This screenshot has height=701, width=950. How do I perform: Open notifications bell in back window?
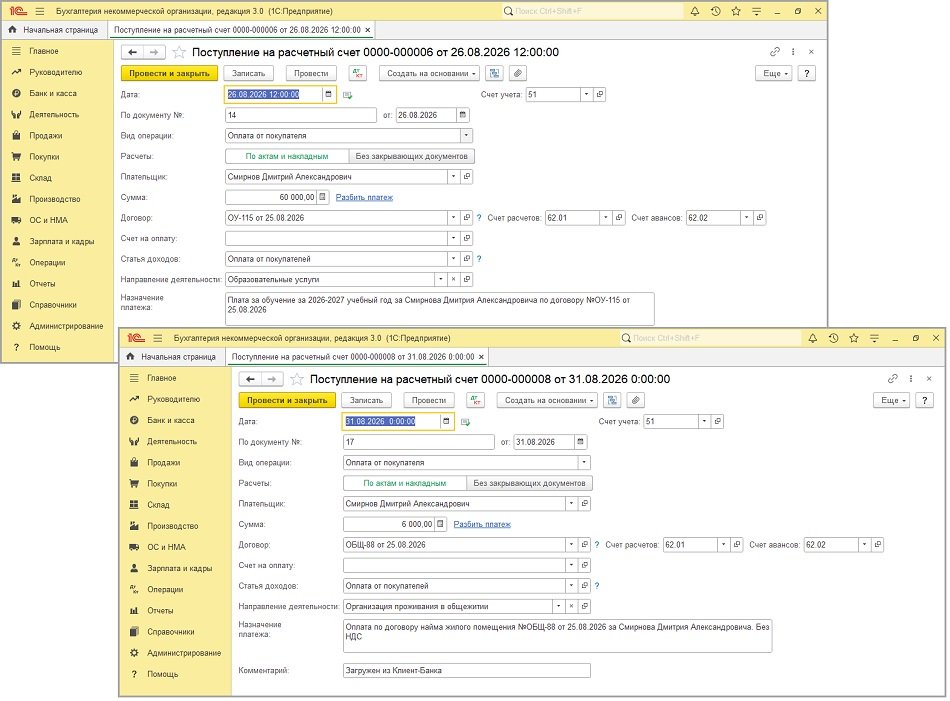[x=694, y=11]
